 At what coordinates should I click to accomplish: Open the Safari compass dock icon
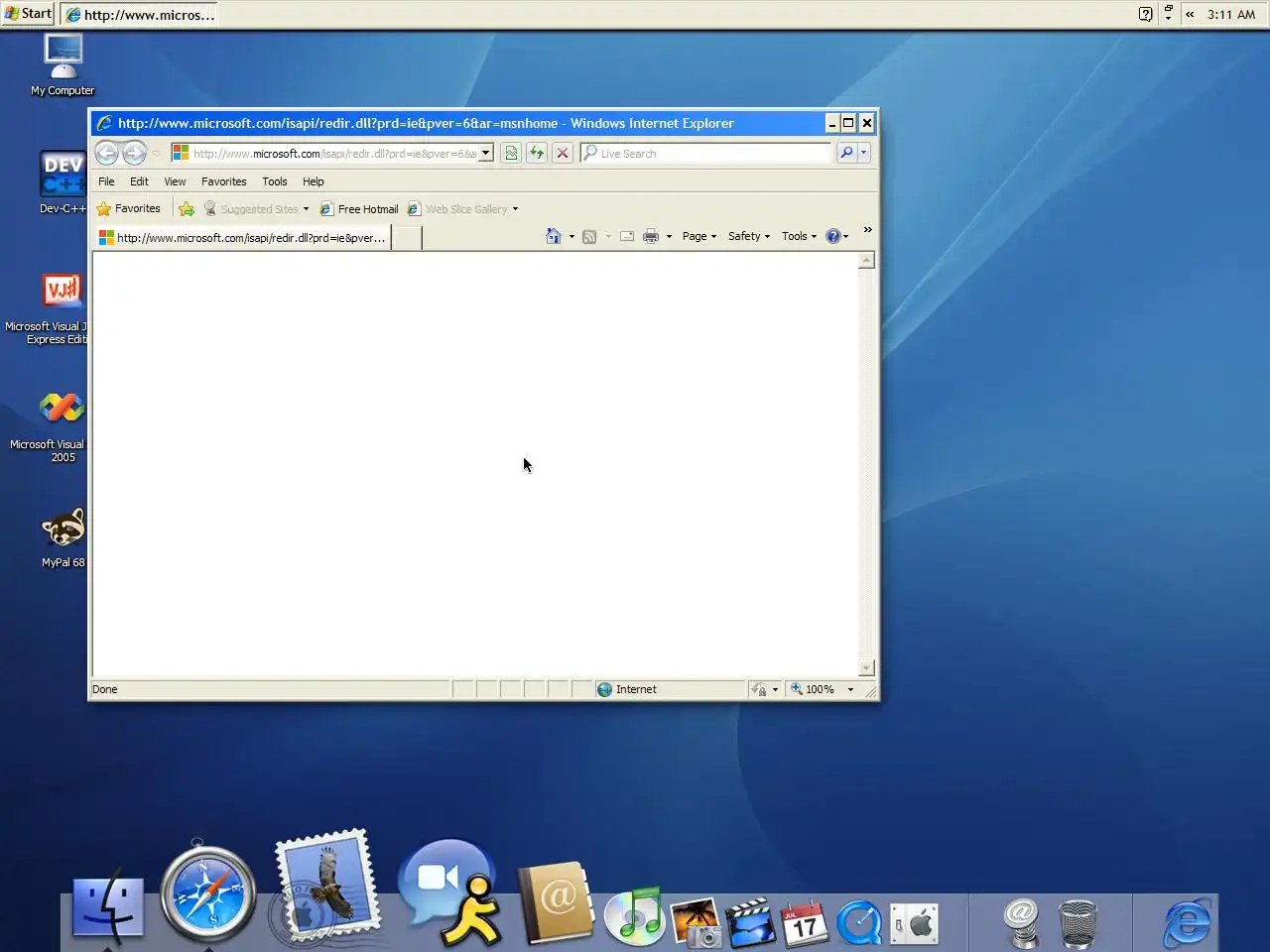[x=208, y=893]
